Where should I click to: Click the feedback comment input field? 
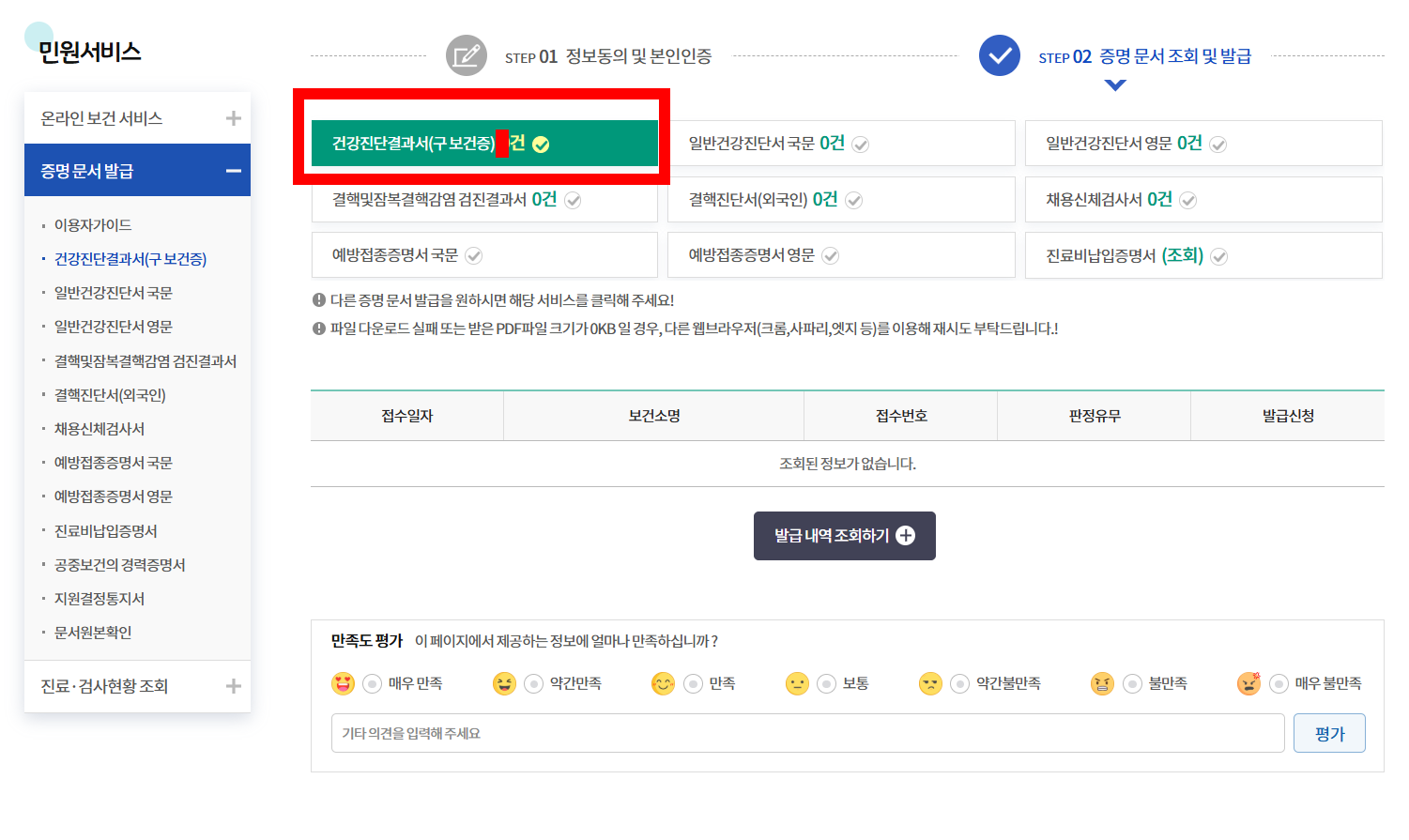[x=807, y=733]
